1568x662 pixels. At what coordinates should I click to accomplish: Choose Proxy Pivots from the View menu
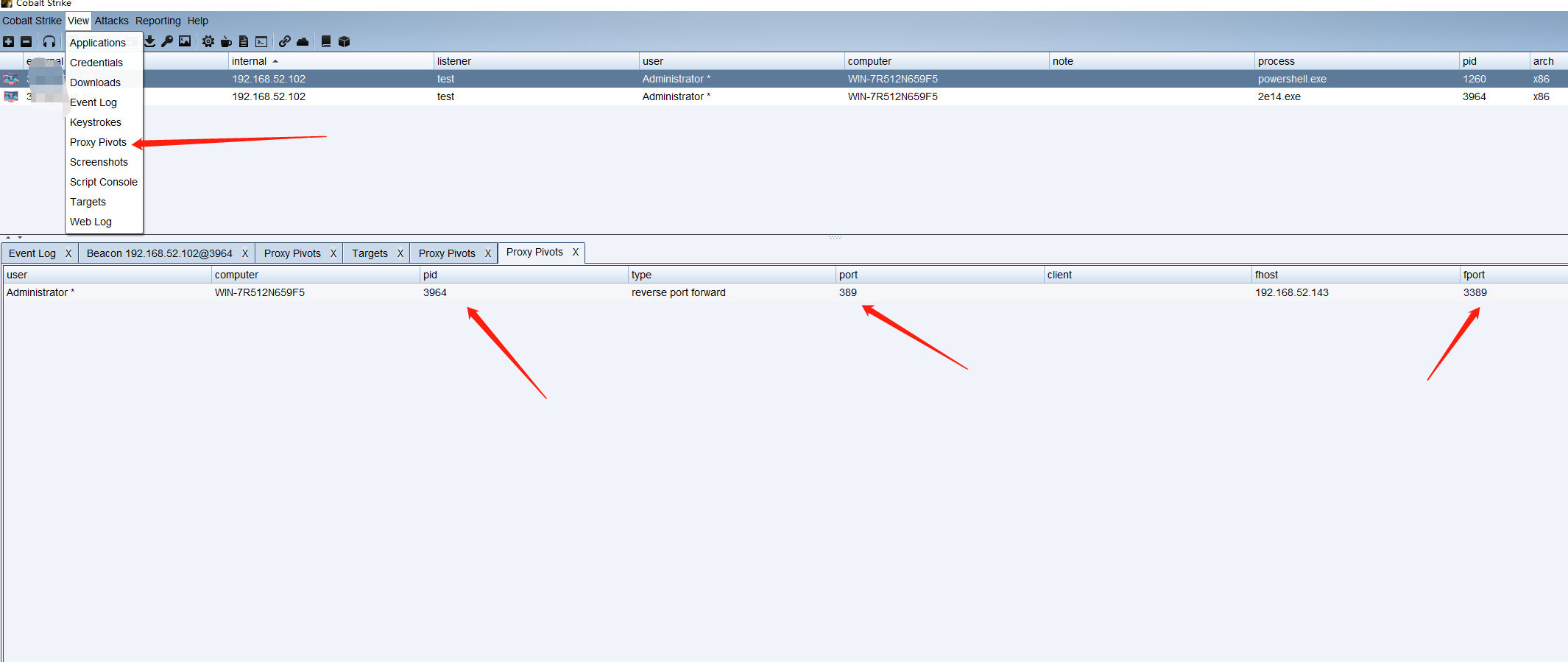(x=104, y=142)
